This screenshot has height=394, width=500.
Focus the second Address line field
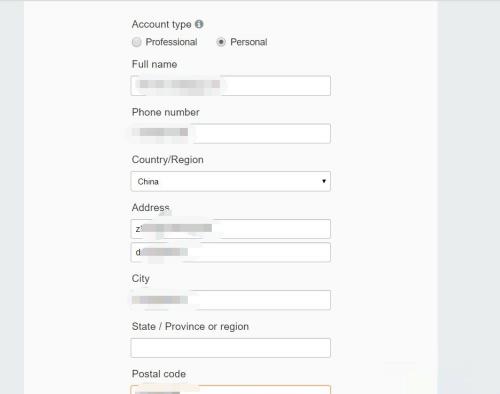click(x=231, y=252)
